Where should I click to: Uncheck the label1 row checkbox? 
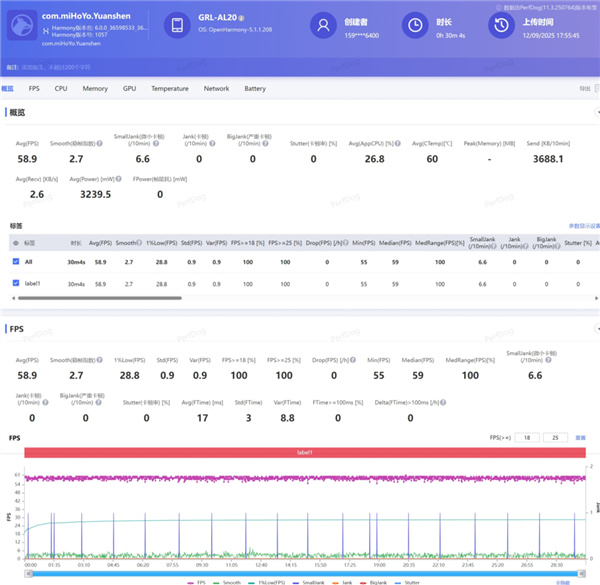coord(15,284)
